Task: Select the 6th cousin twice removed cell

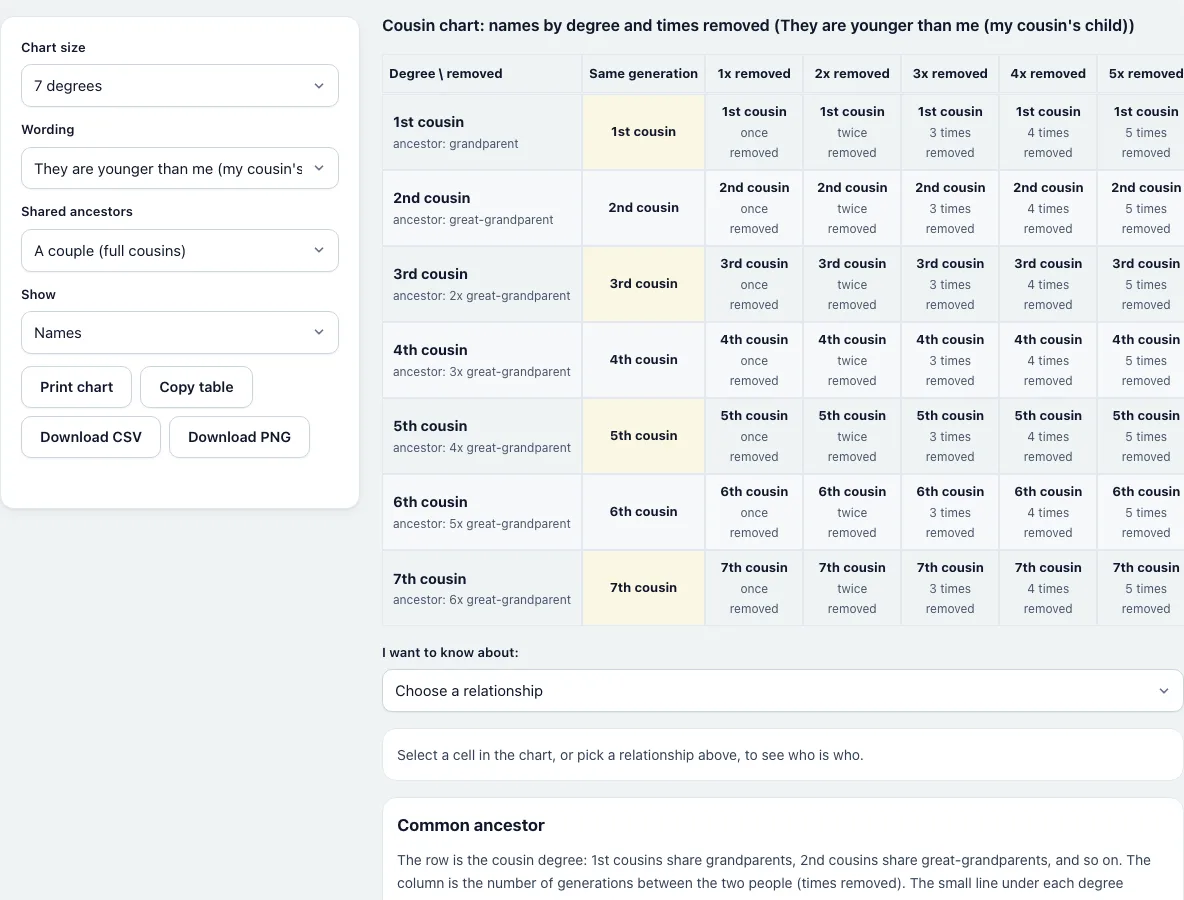Action: coord(852,512)
